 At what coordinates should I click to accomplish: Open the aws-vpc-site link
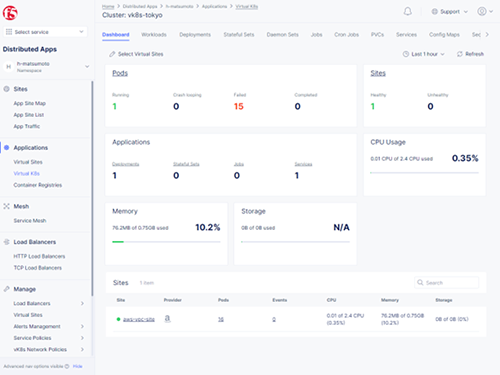tap(139, 319)
